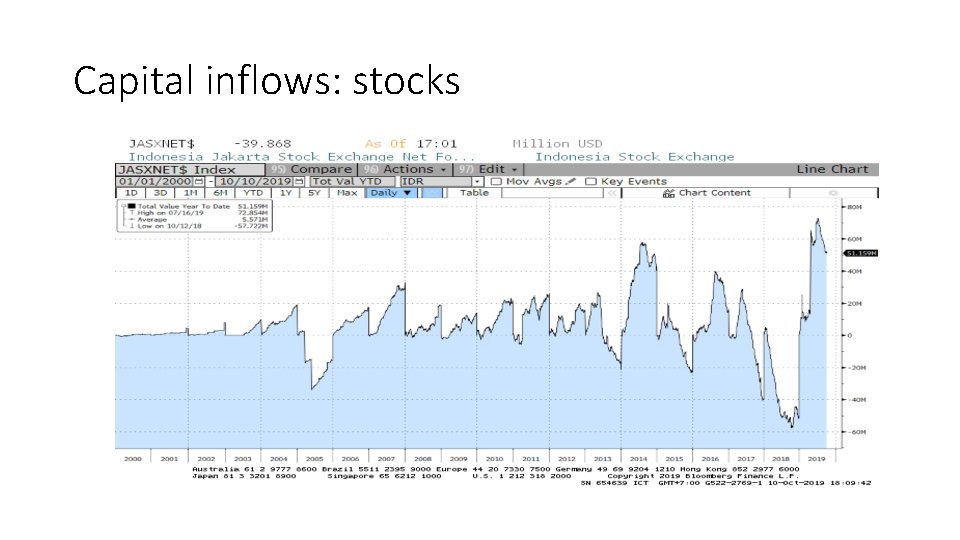Select the 3D range tab

pyautogui.click(x=160, y=193)
